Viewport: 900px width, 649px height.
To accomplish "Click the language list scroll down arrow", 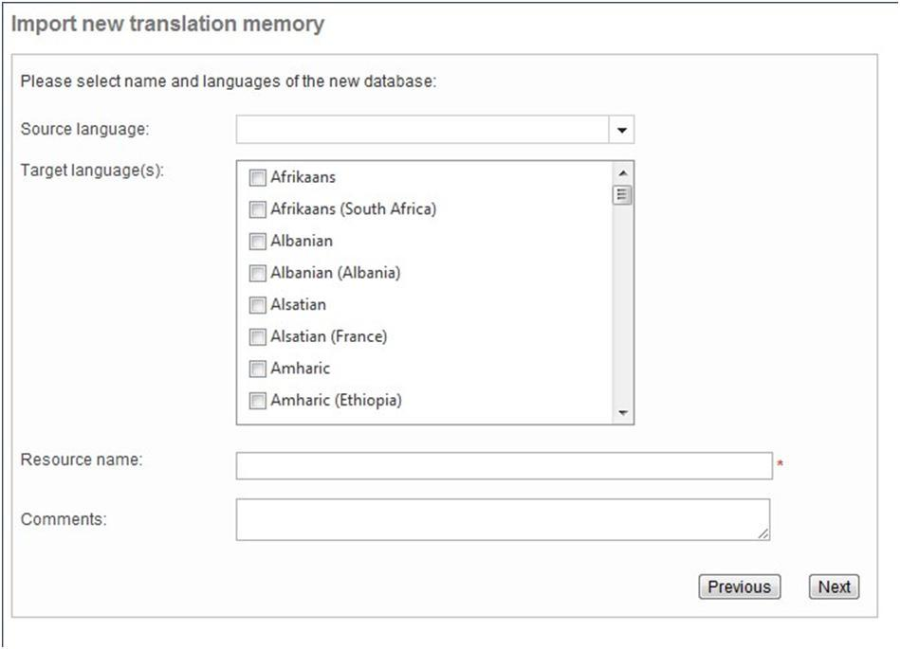I will (623, 413).
